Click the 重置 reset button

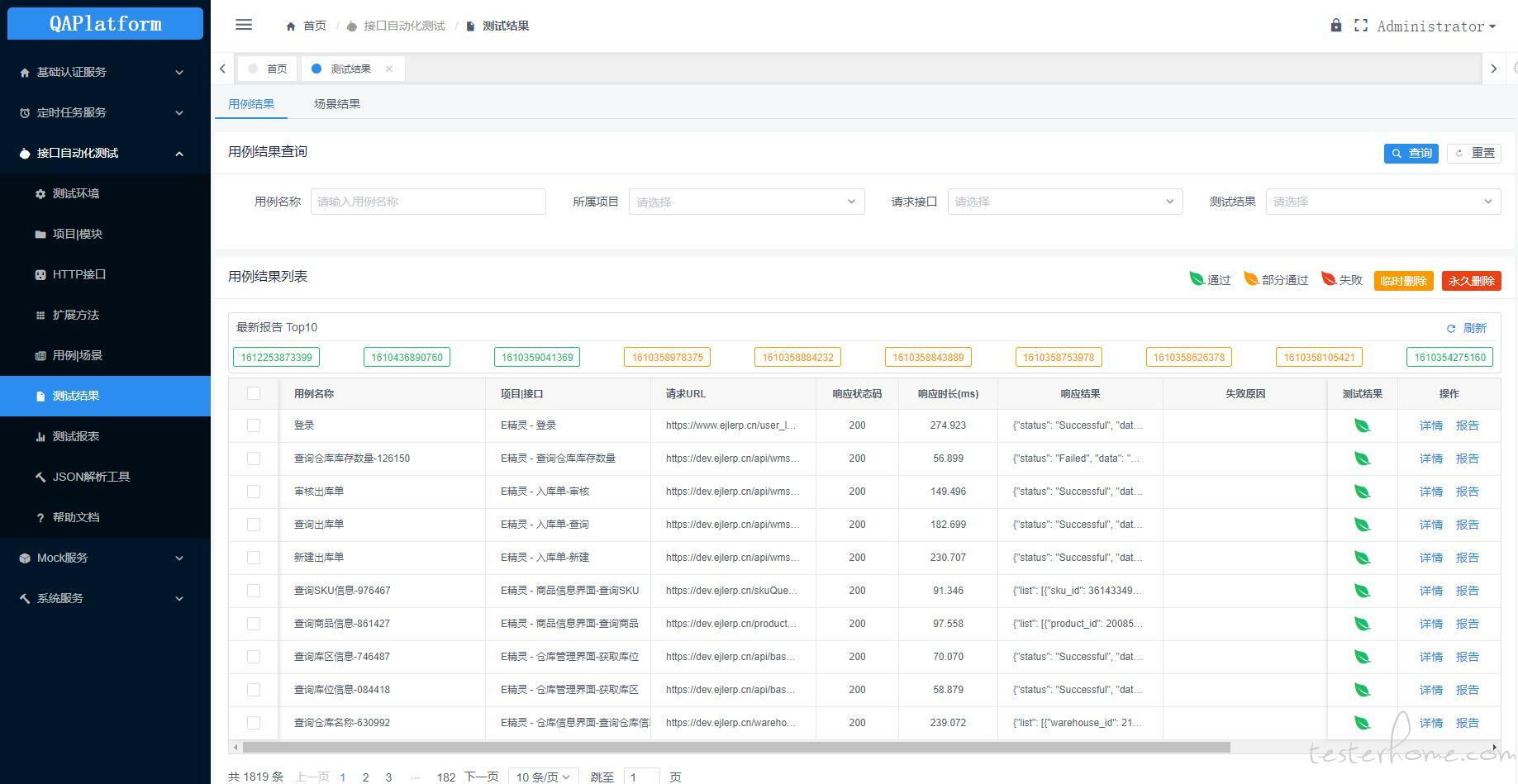tap(1474, 153)
